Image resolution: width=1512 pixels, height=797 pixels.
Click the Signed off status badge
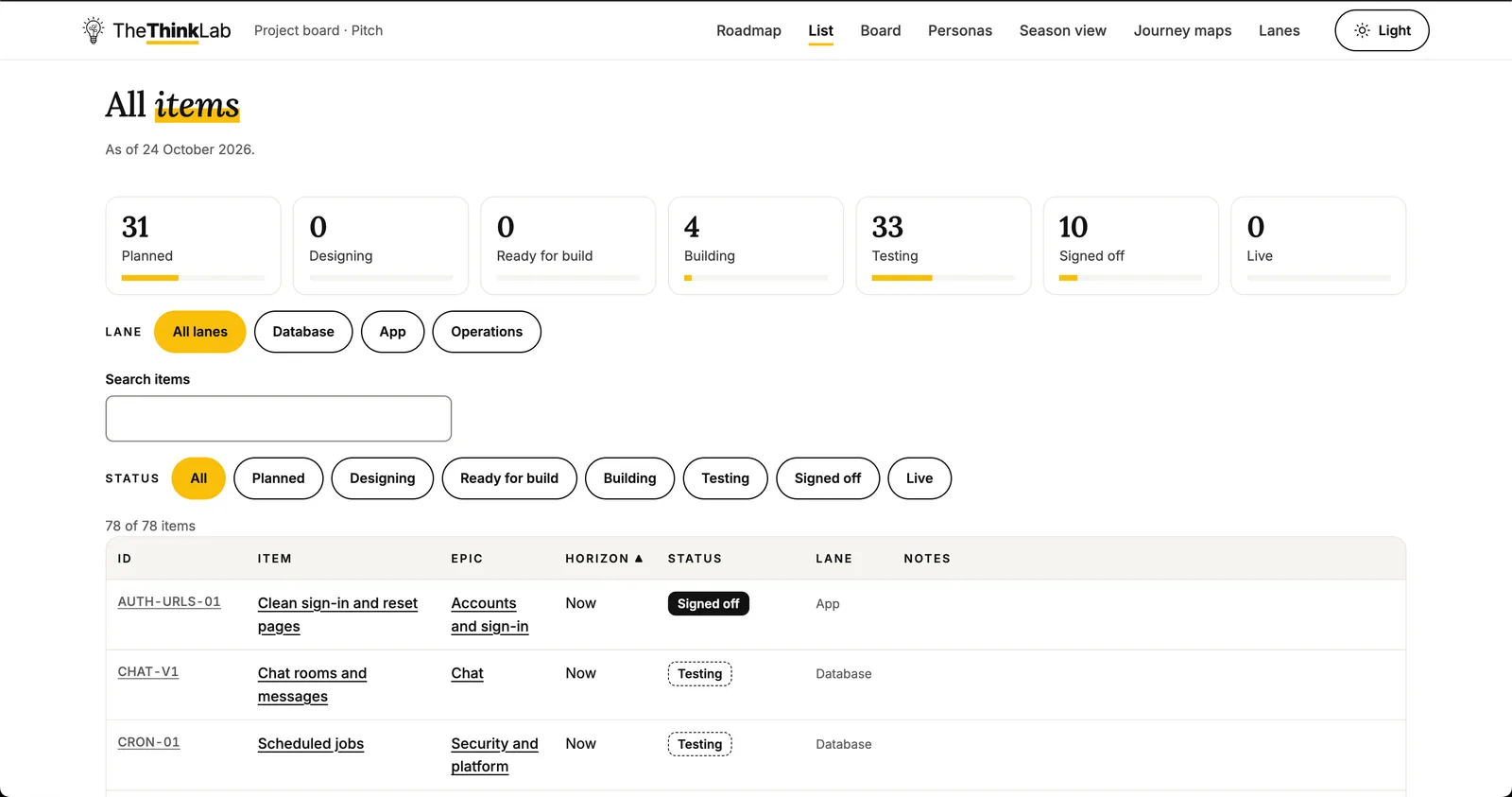tap(709, 604)
